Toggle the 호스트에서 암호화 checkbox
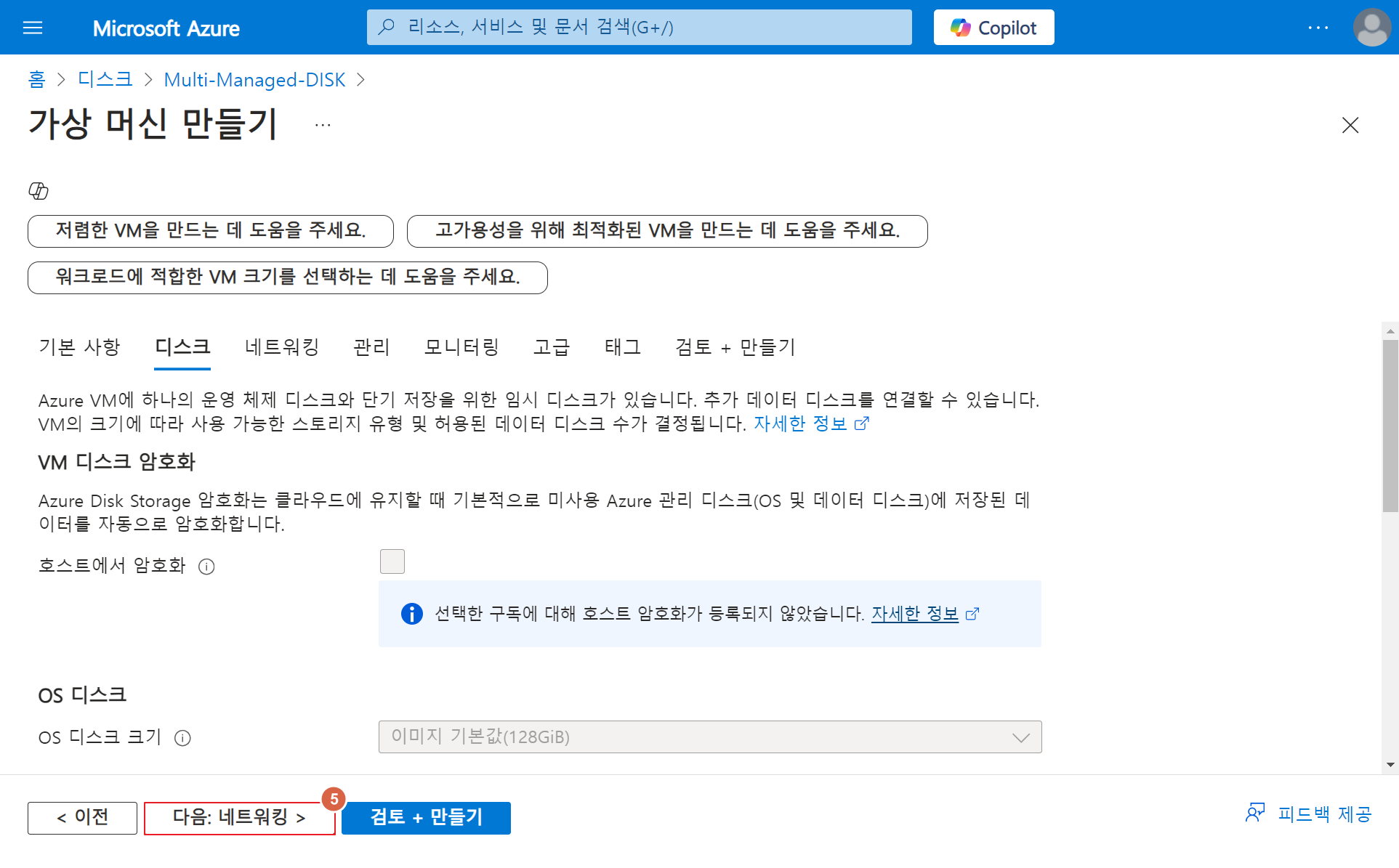The image size is (1399, 868). pyautogui.click(x=392, y=561)
